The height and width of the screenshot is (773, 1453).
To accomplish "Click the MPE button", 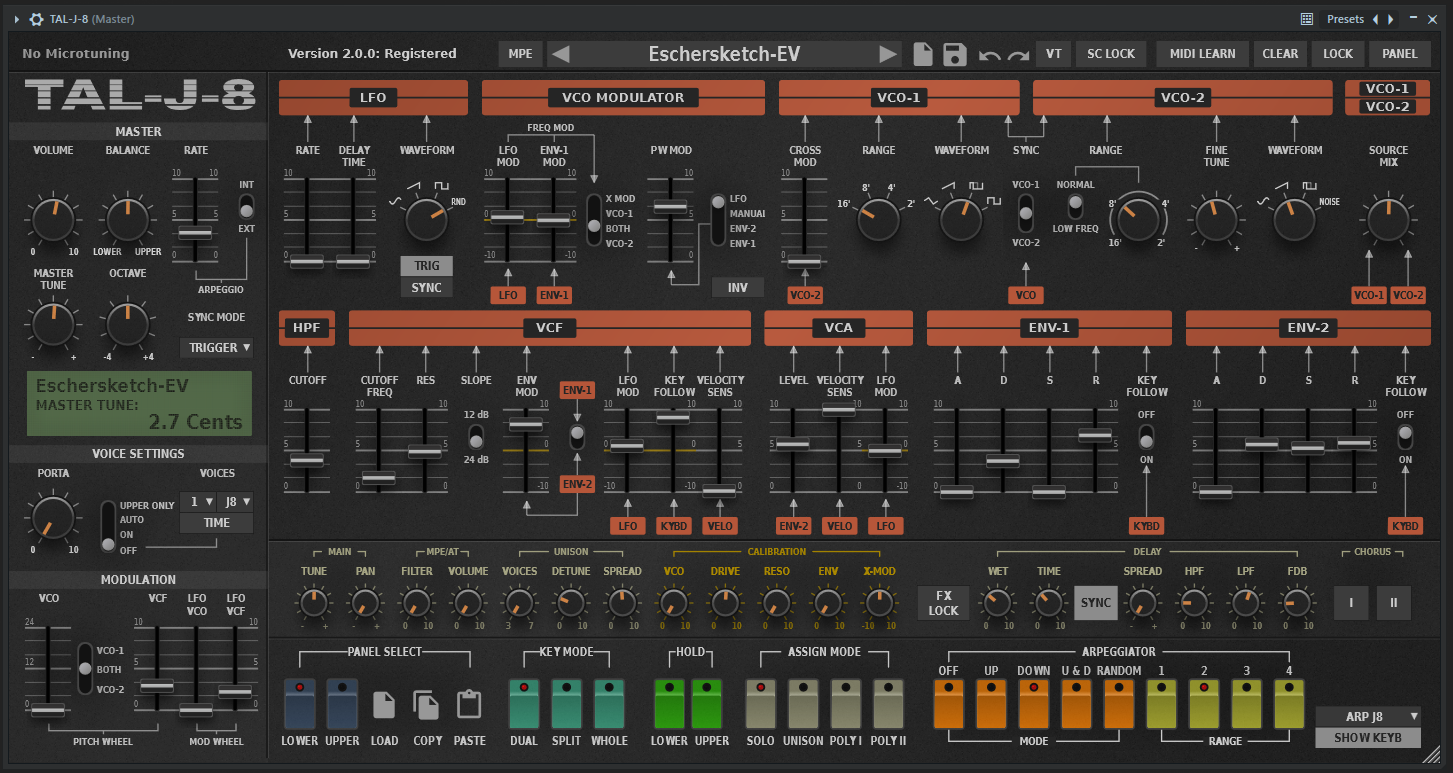I will [x=520, y=54].
